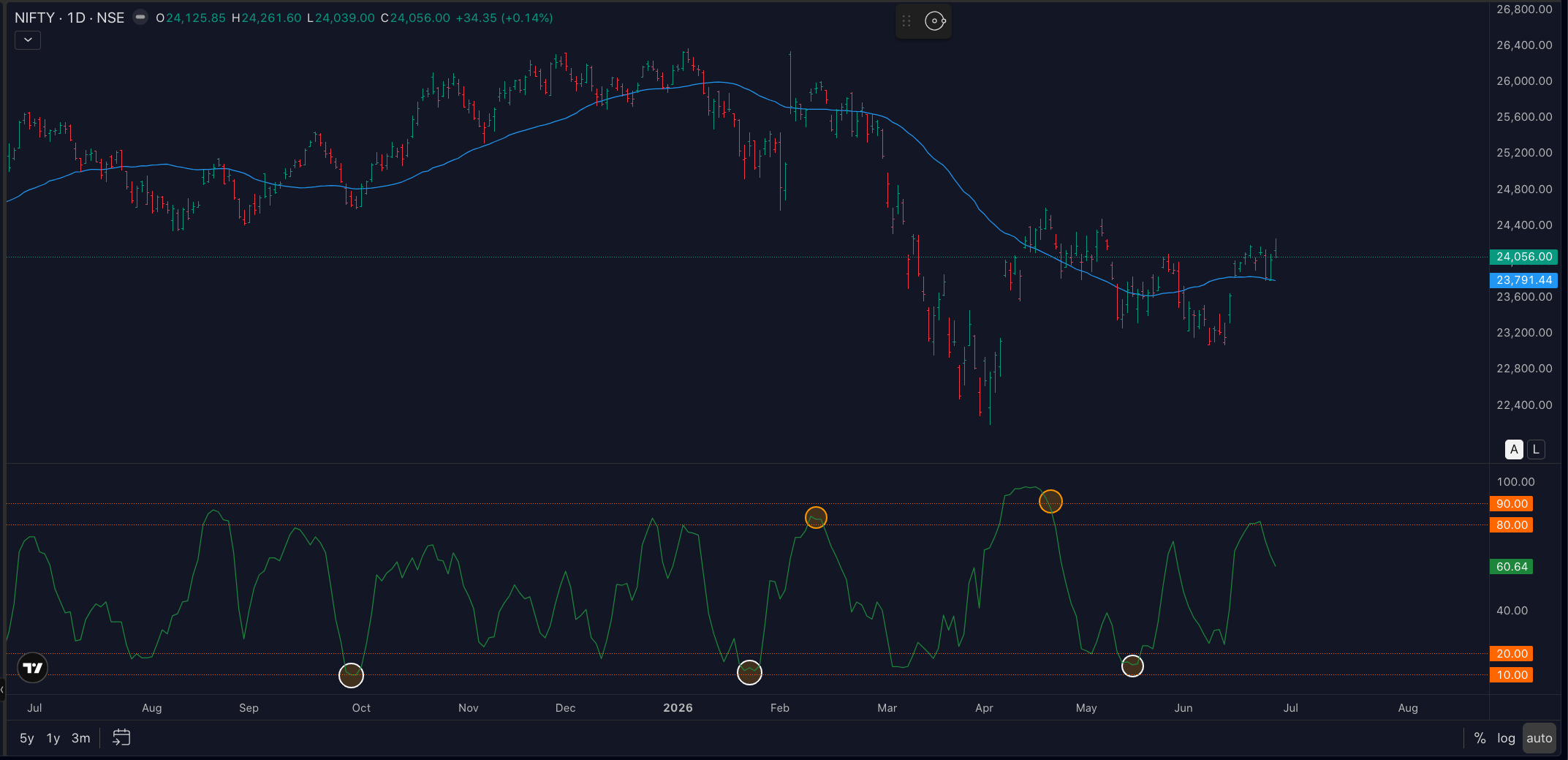Toggle the % percent scale option
This screenshot has width=1568, height=760.
click(x=1480, y=738)
